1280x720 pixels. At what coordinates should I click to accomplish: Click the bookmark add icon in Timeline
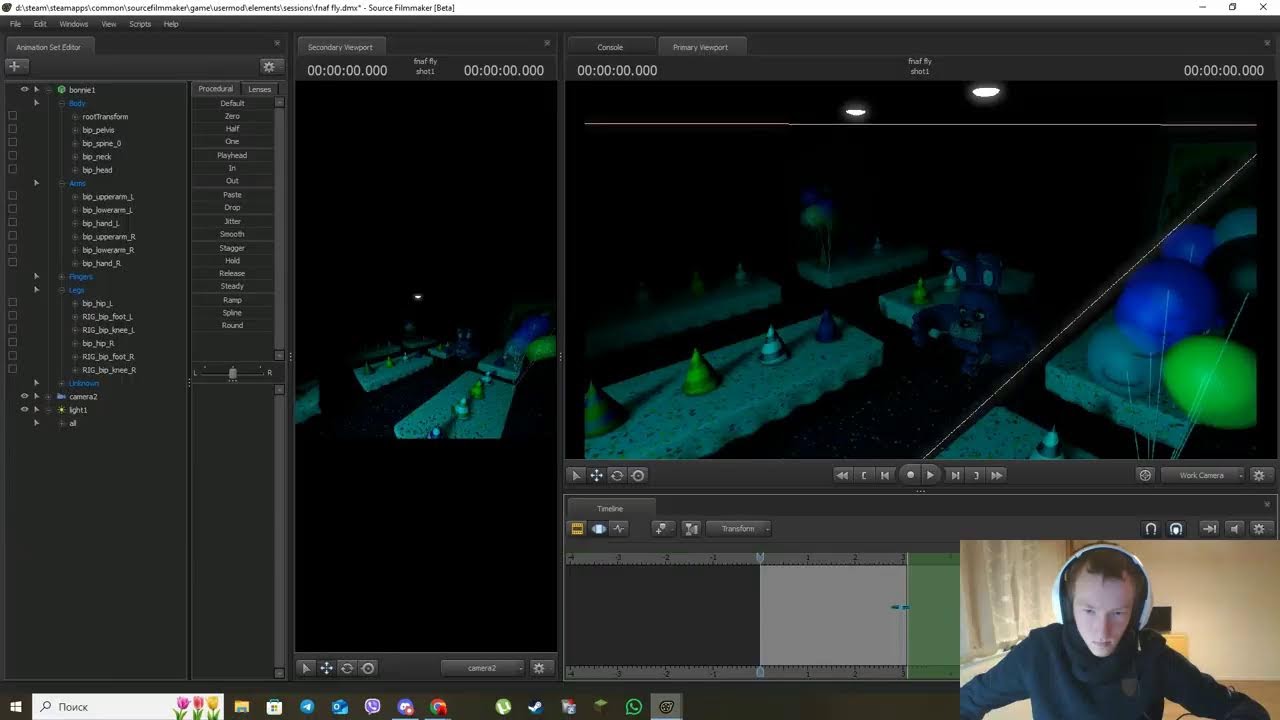(661, 528)
